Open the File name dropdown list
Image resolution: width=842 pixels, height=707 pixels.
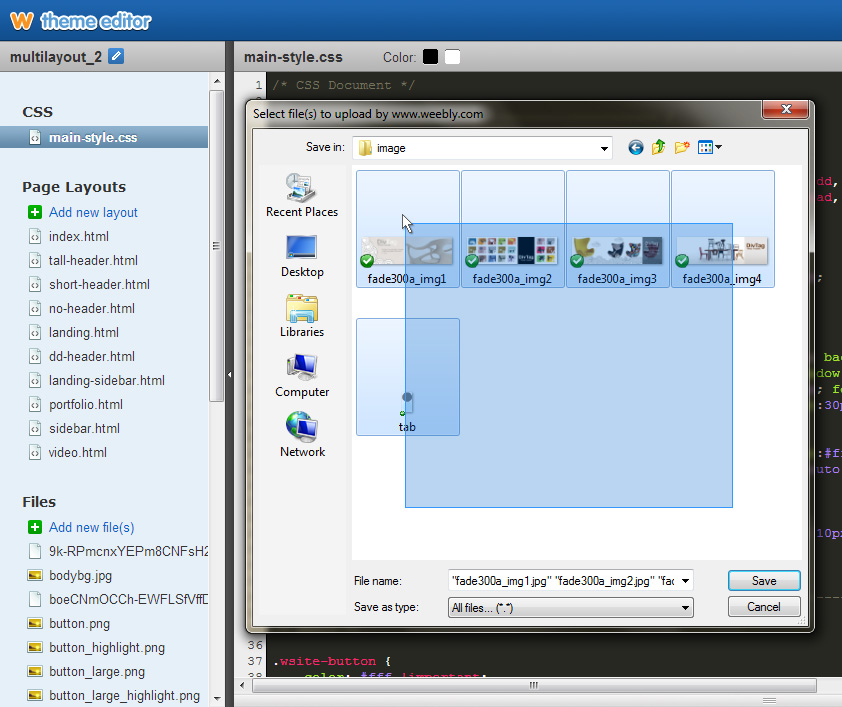[685, 580]
